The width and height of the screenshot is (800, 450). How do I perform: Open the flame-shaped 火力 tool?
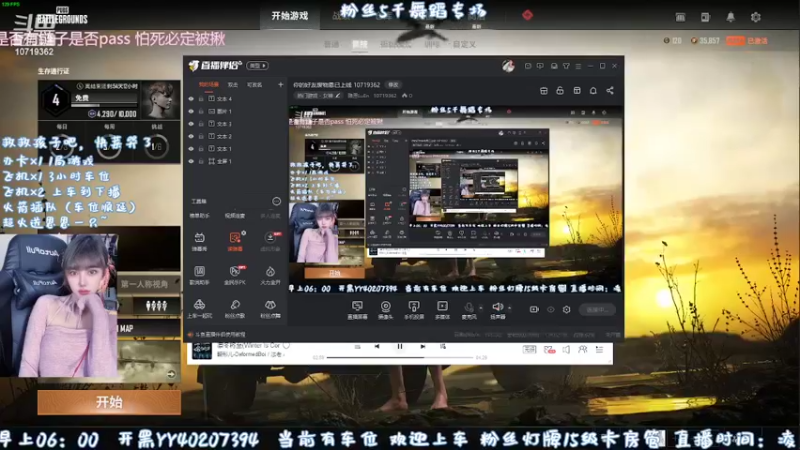point(270,275)
